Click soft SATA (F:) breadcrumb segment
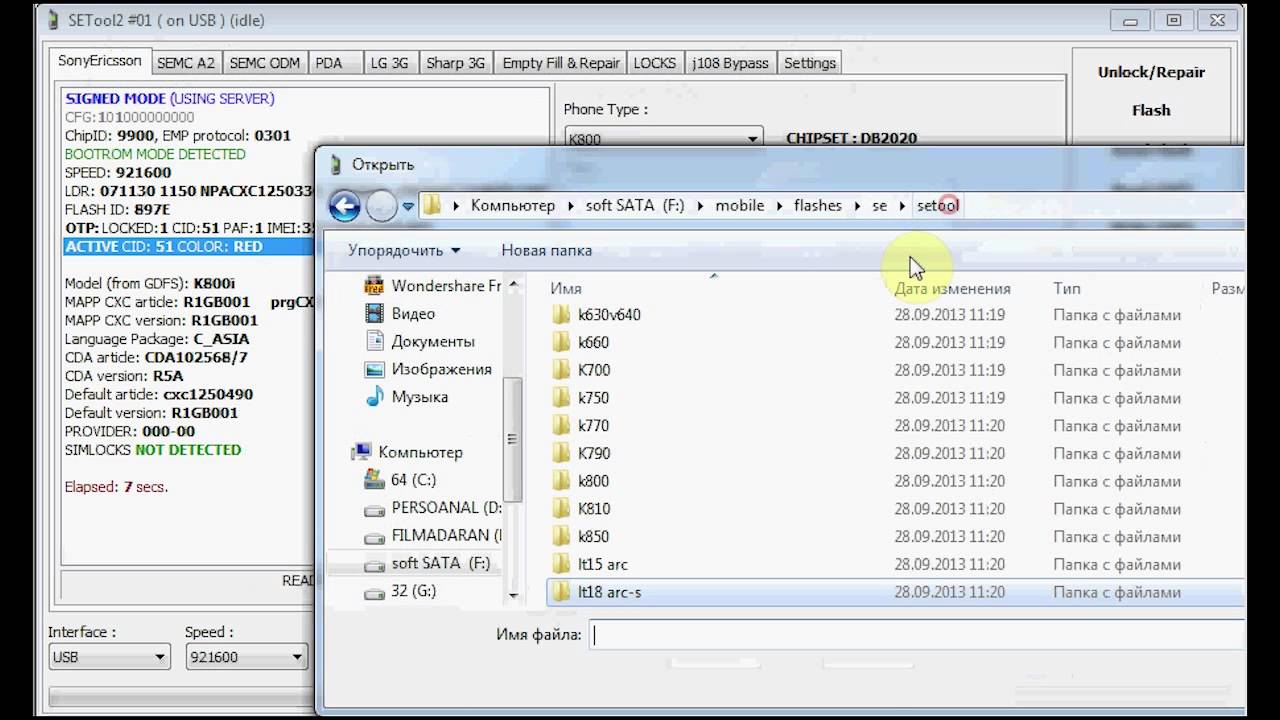The image size is (1280, 720). [x=635, y=205]
